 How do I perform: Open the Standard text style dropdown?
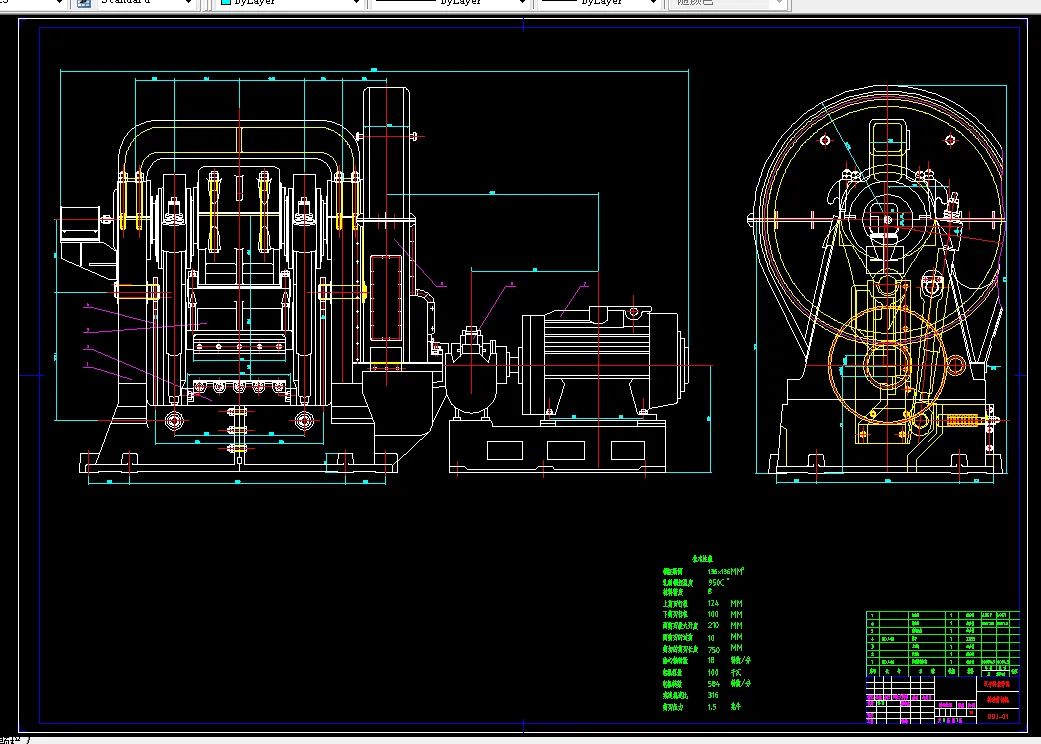click(x=189, y=3)
